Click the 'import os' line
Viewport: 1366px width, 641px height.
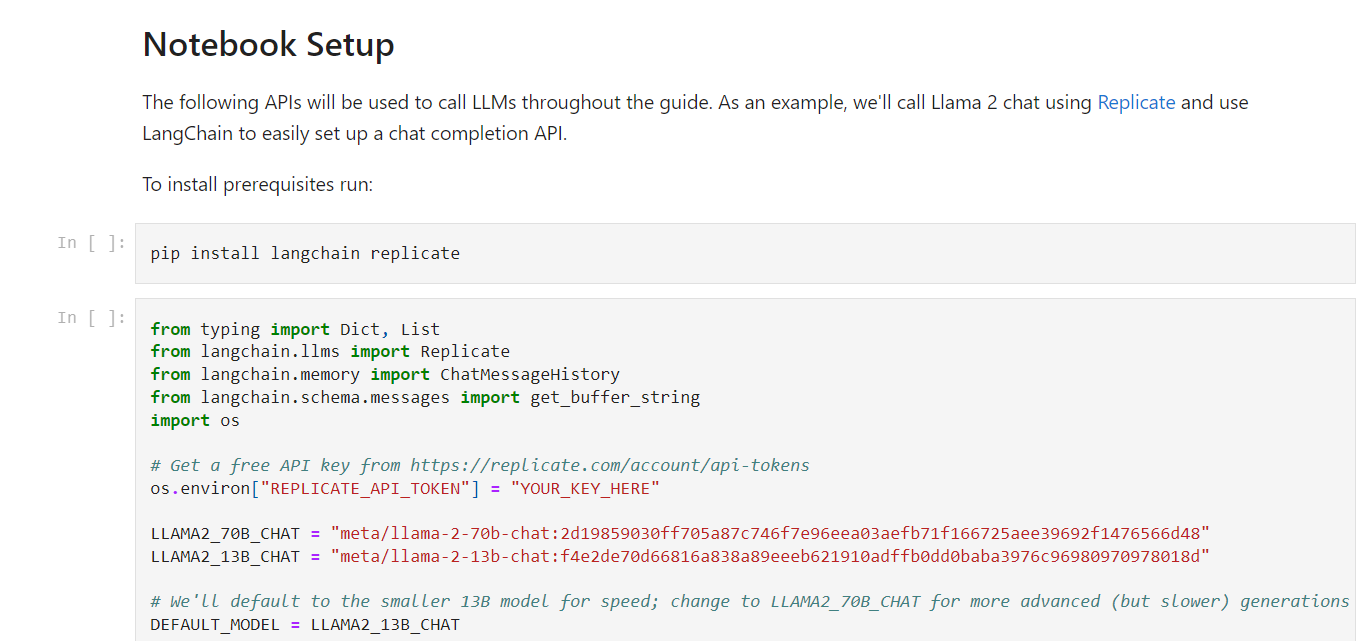click(x=195, y=421)
